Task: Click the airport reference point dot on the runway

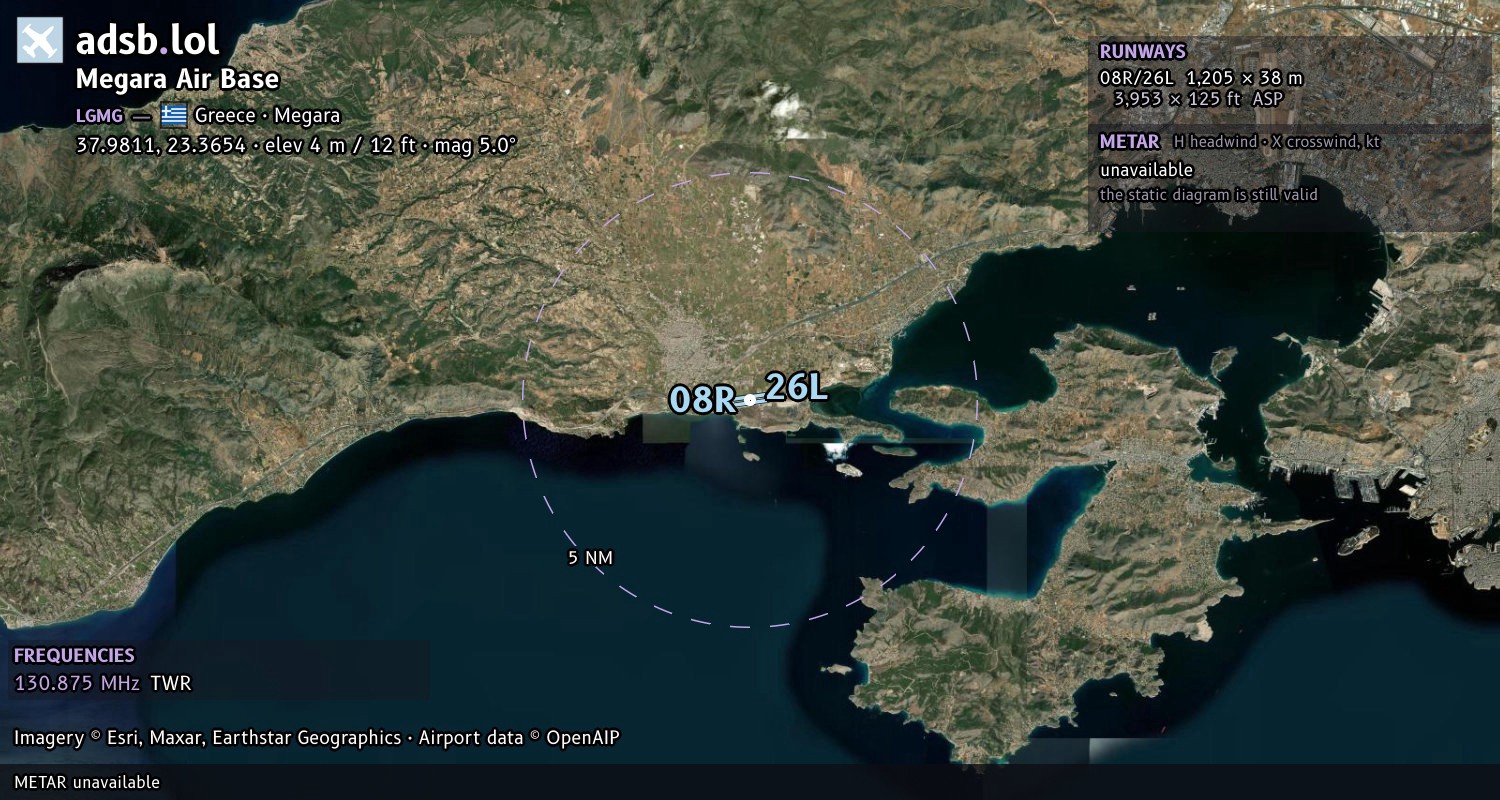Action: click(x=750, y=399)
